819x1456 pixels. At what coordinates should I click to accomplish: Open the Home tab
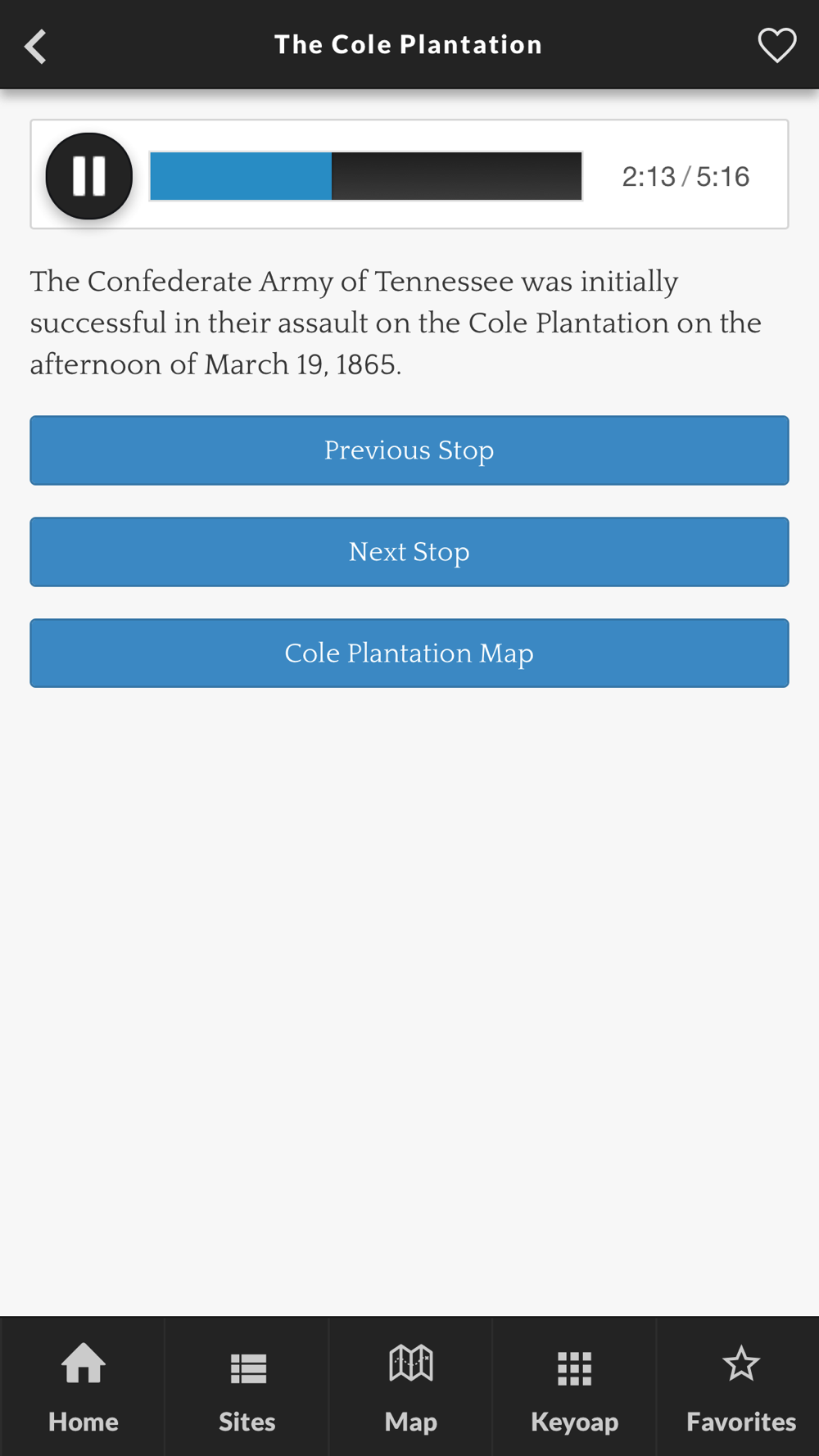click(x=83, y=1386)
